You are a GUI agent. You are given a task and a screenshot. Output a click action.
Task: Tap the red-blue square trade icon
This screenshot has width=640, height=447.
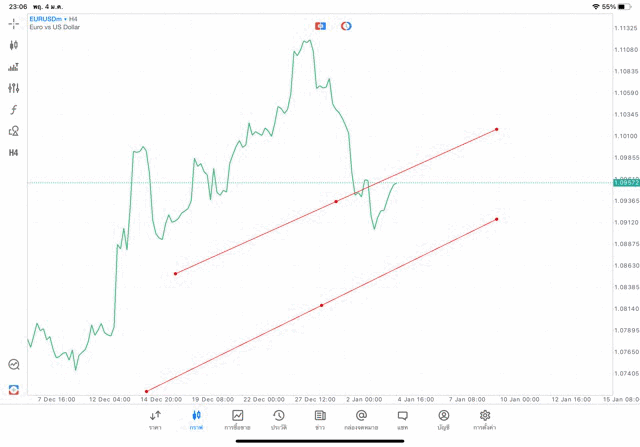point(320,26)
